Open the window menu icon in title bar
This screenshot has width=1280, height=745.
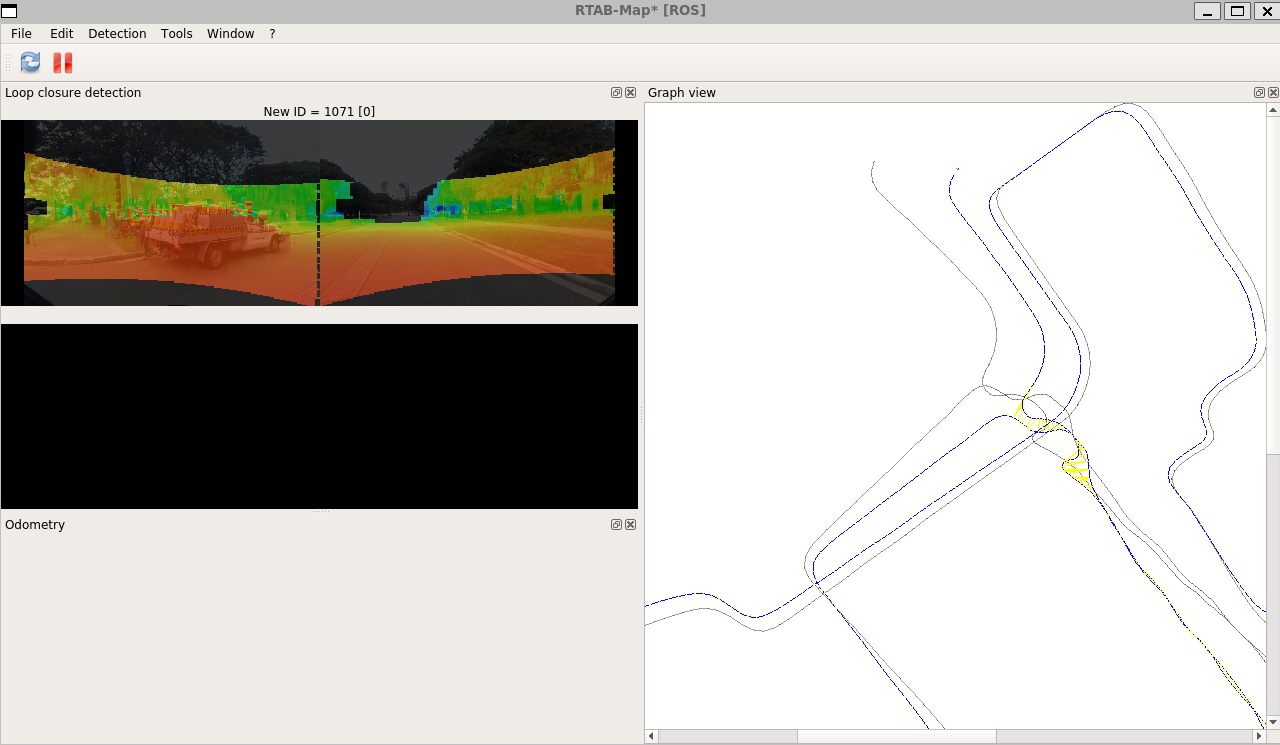pyautogui.click(x=9, y=11)
